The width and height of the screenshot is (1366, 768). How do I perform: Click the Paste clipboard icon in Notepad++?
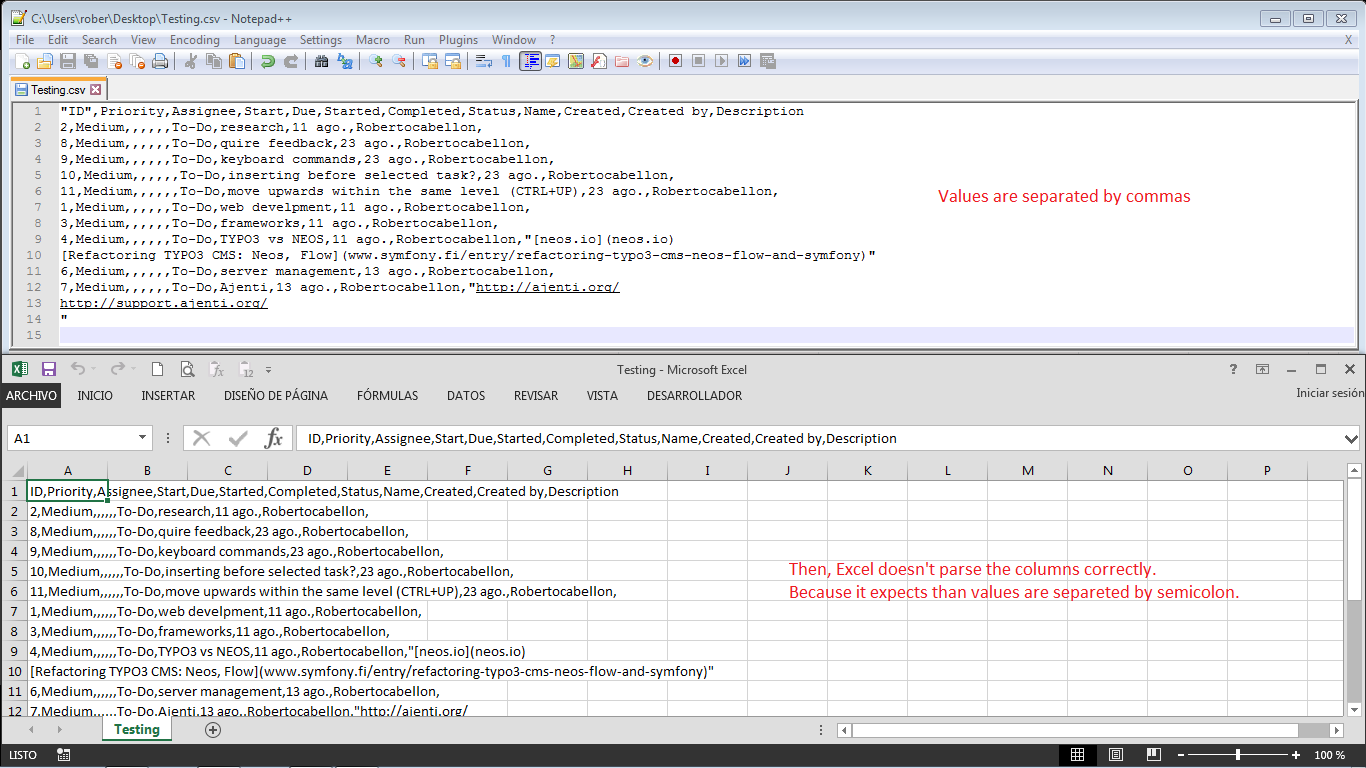237,61
